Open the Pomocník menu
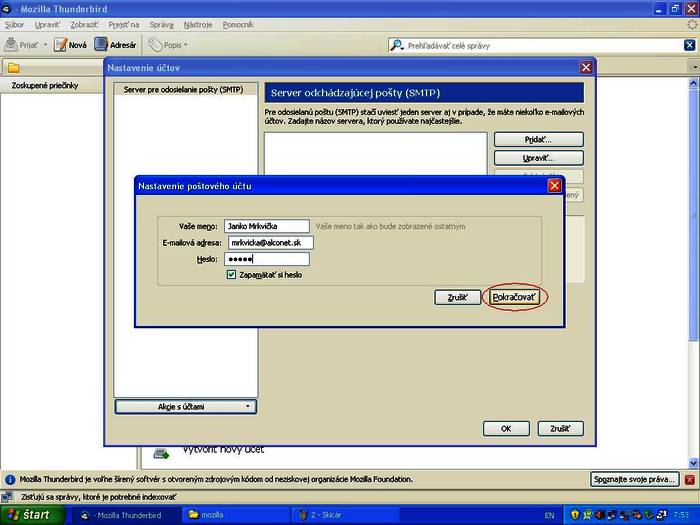Screen dimensions: 700x525 238,25
